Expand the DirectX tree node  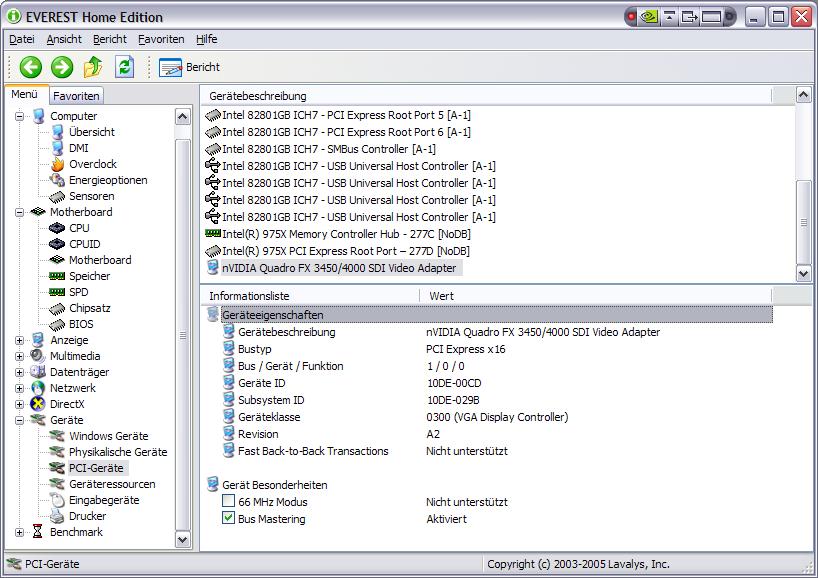(19, 404)
